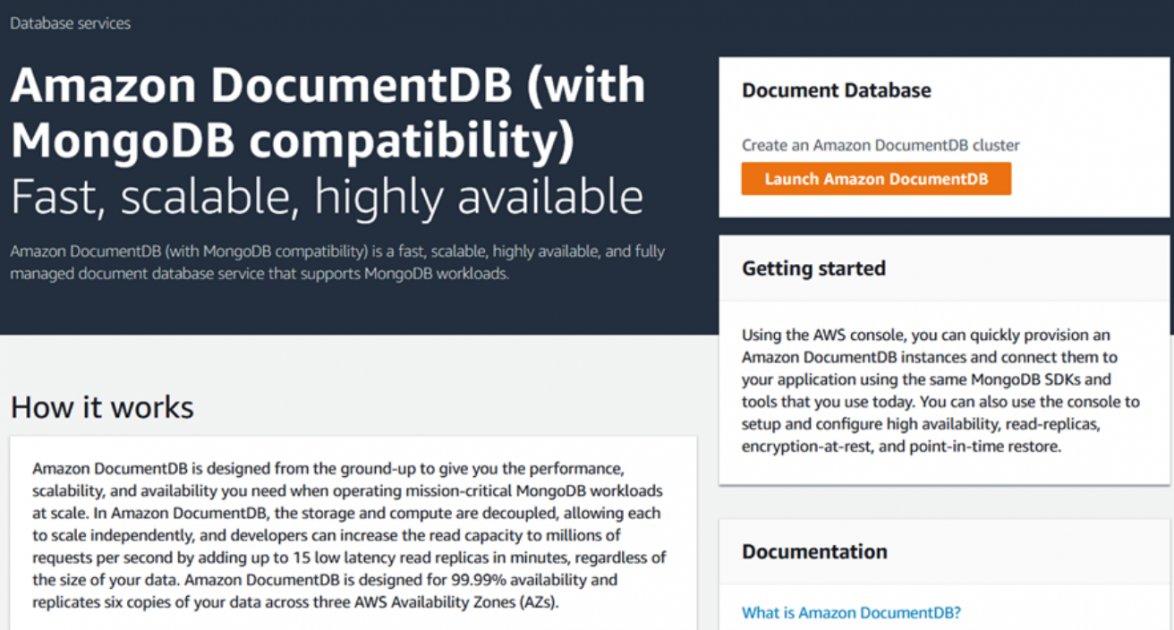Click Create an Amazon DocumentDB cluster text
1174x630 pixels.
coord(881,145)
